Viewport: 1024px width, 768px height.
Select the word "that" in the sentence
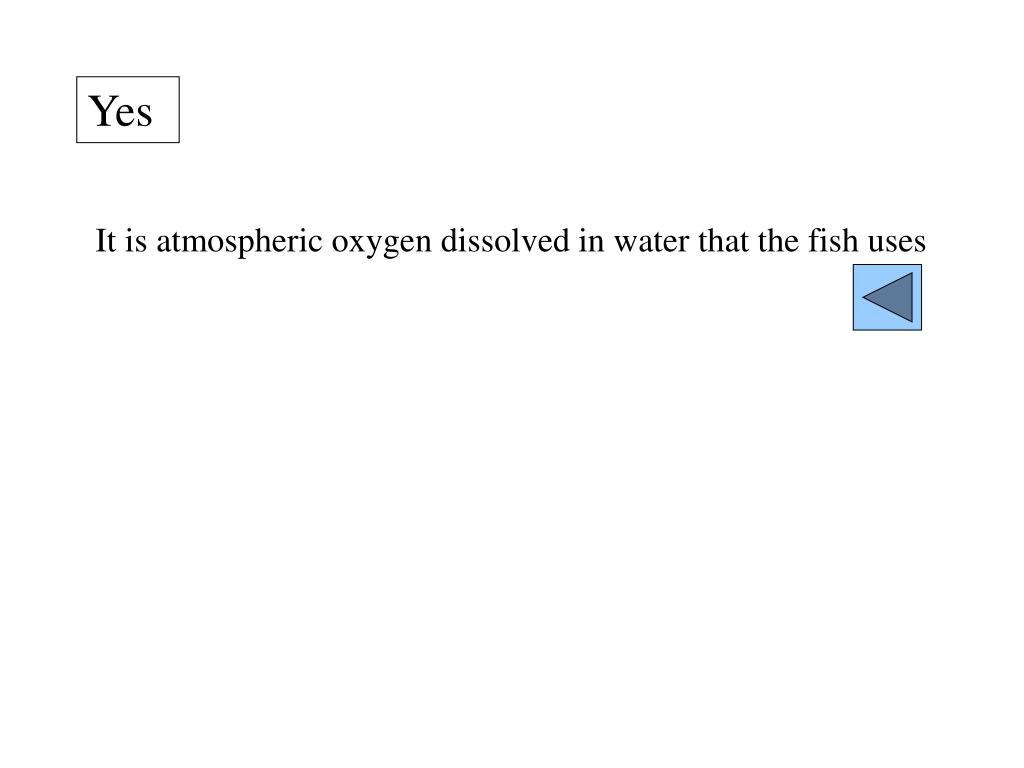pyautogui.click(x=723, y=241)
